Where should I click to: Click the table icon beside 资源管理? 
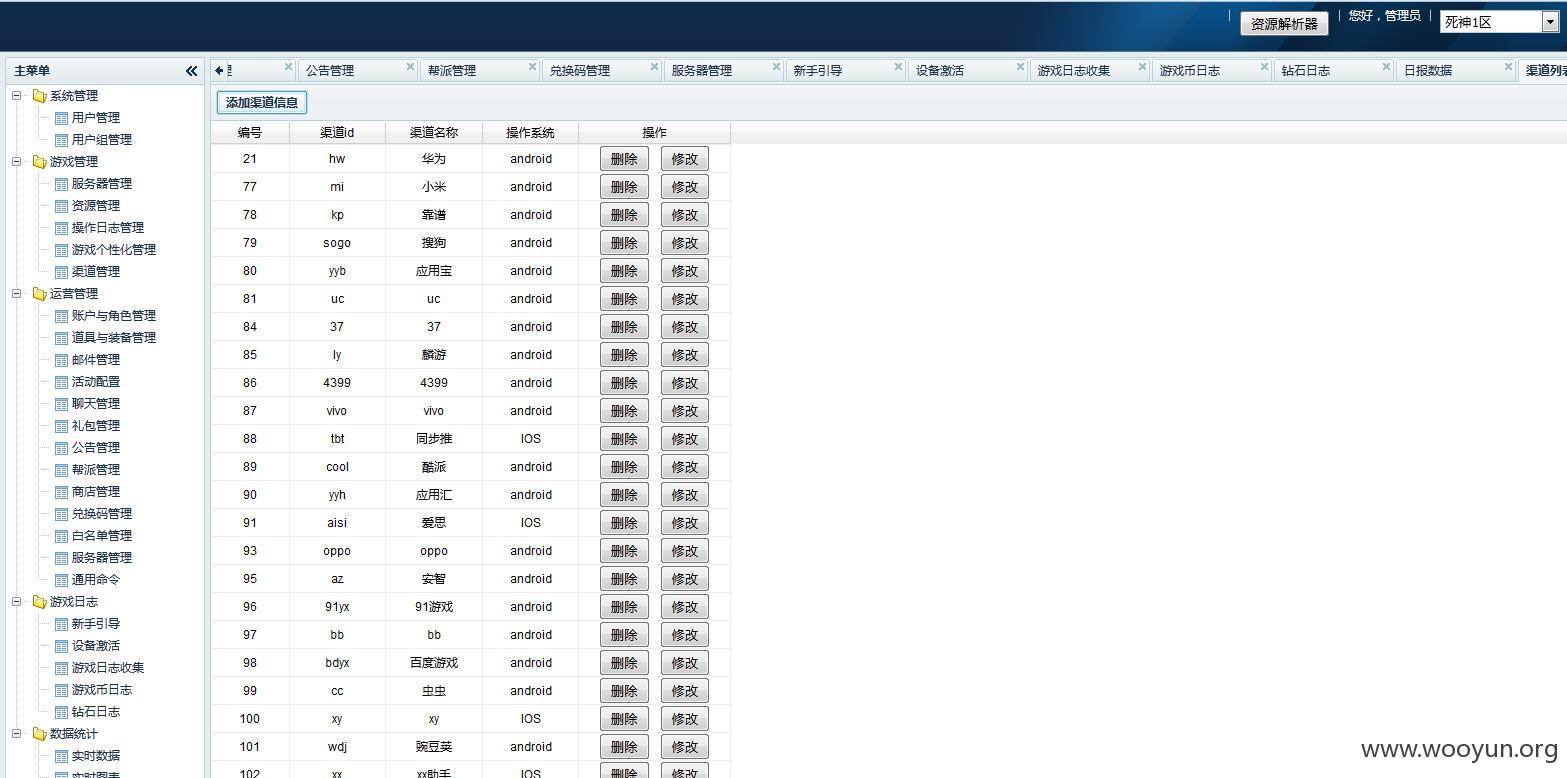click(x=61, y=206)
